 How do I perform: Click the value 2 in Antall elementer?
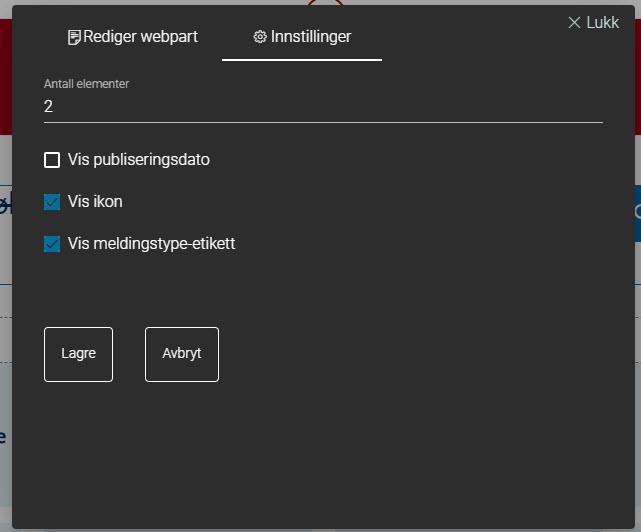click(48, 107)
